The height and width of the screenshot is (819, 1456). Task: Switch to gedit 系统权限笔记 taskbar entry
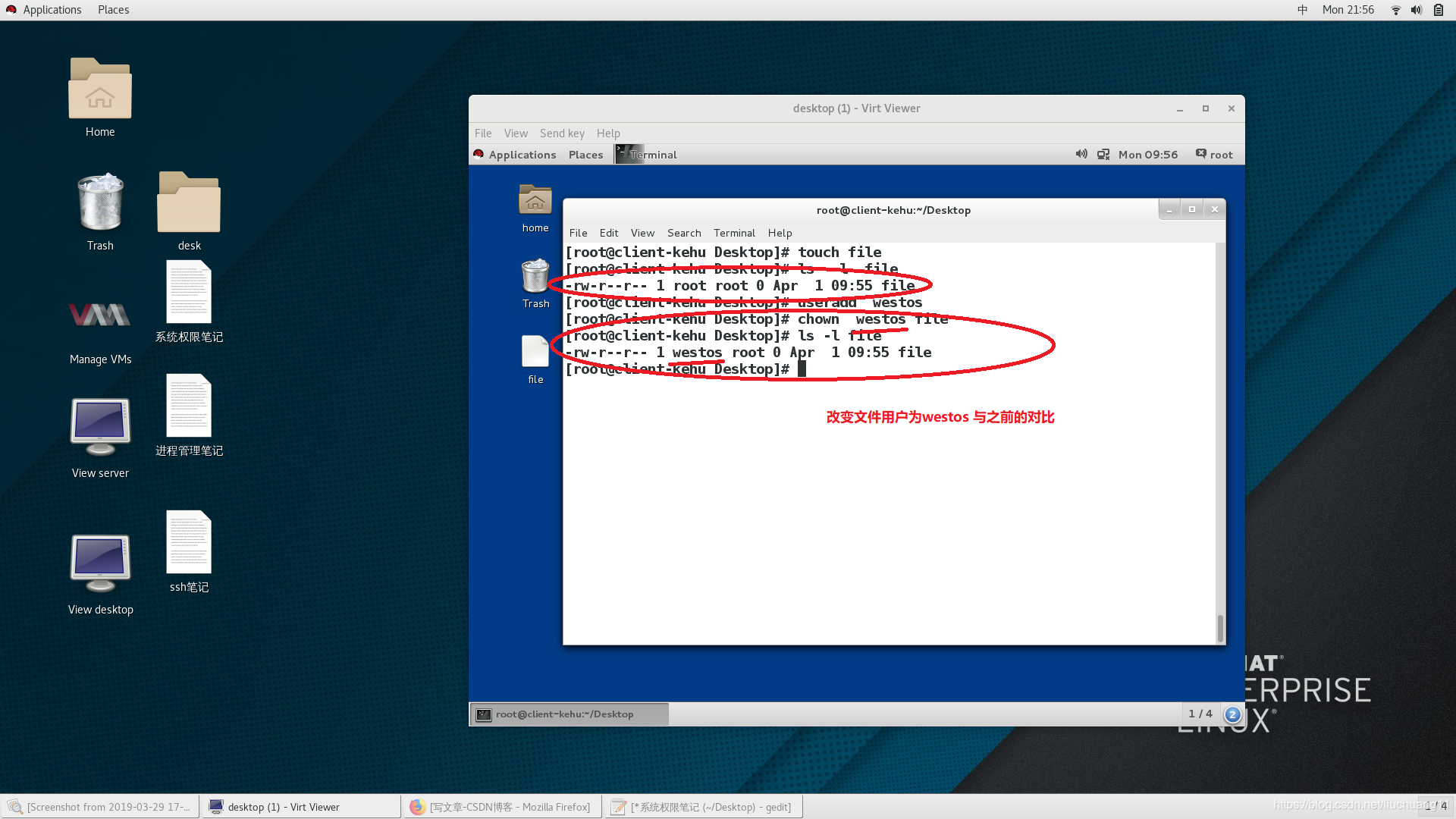[x=704, y=807]
